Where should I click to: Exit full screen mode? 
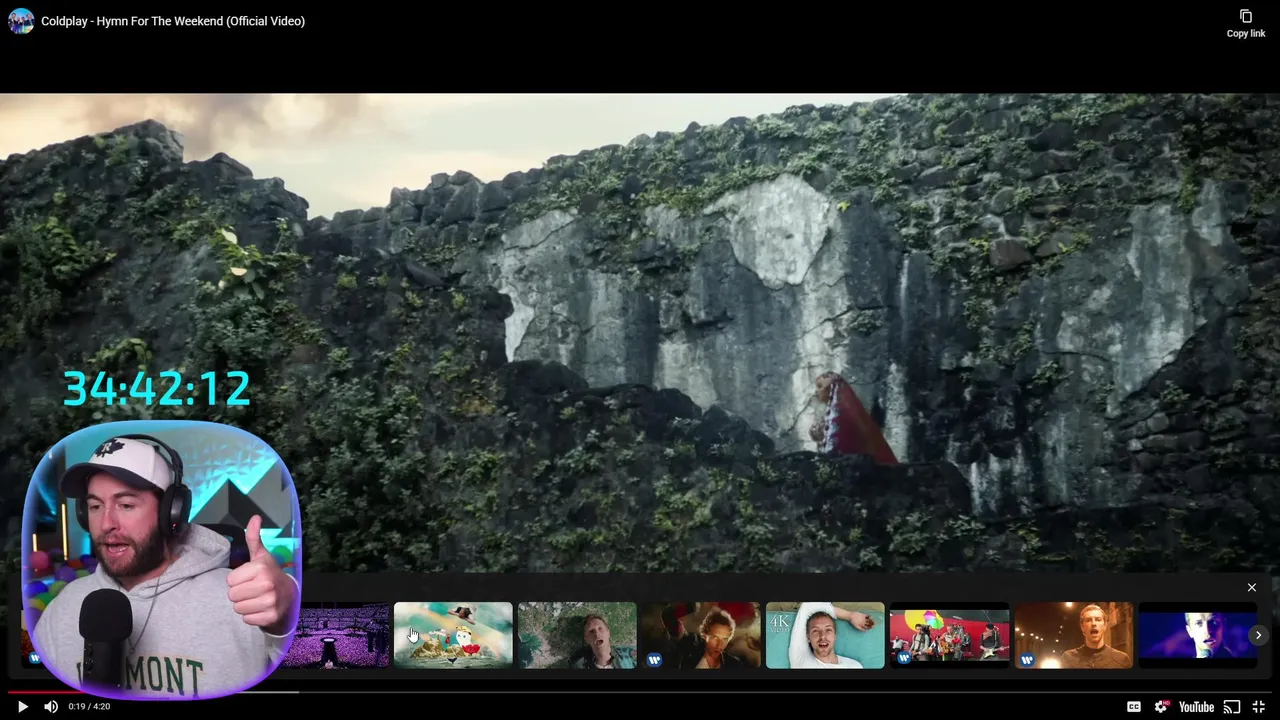(x=1259, y=707)
